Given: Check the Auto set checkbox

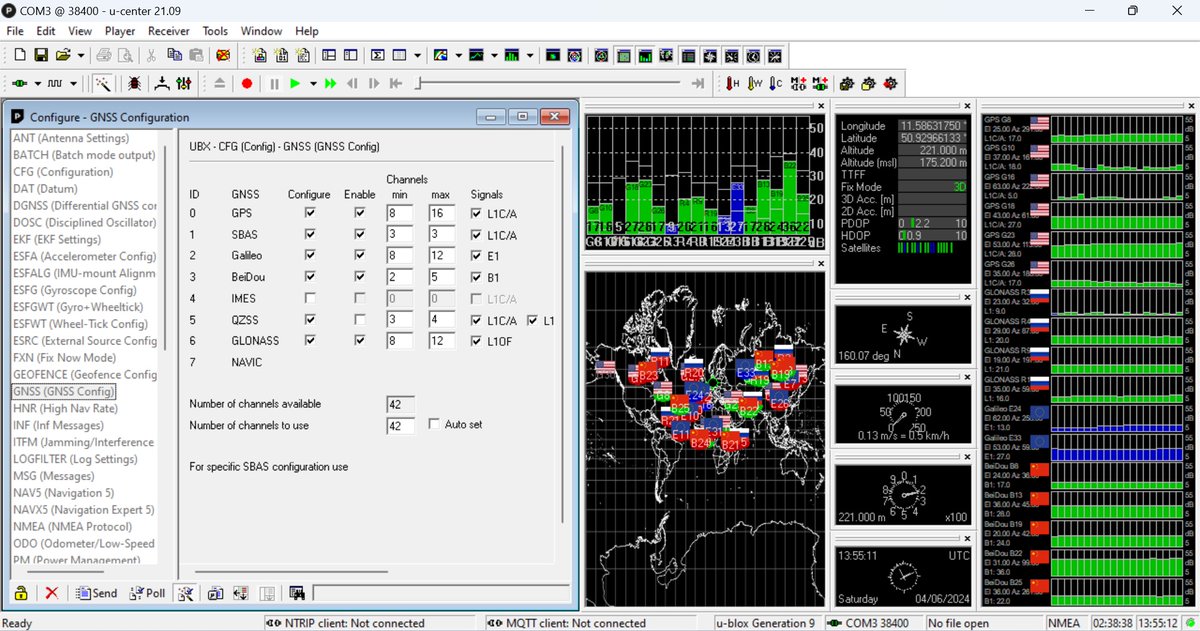Looking at the screenshot, I should coord(434,424).
